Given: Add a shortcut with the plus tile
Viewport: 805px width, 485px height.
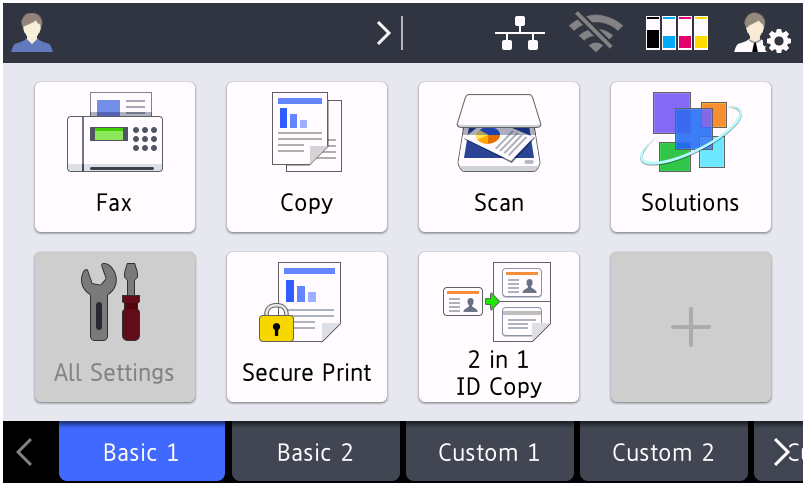Looking at the screenshot, I should (x=691, y=327).
